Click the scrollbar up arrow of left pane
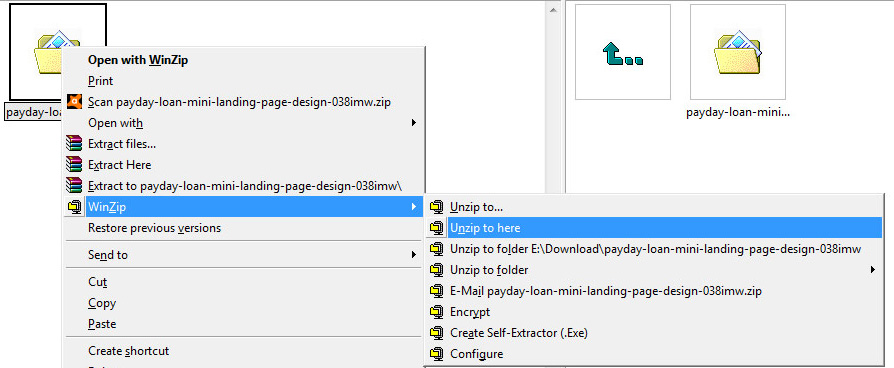This screenshot has width=894, height=368. (x=552, y=10)
